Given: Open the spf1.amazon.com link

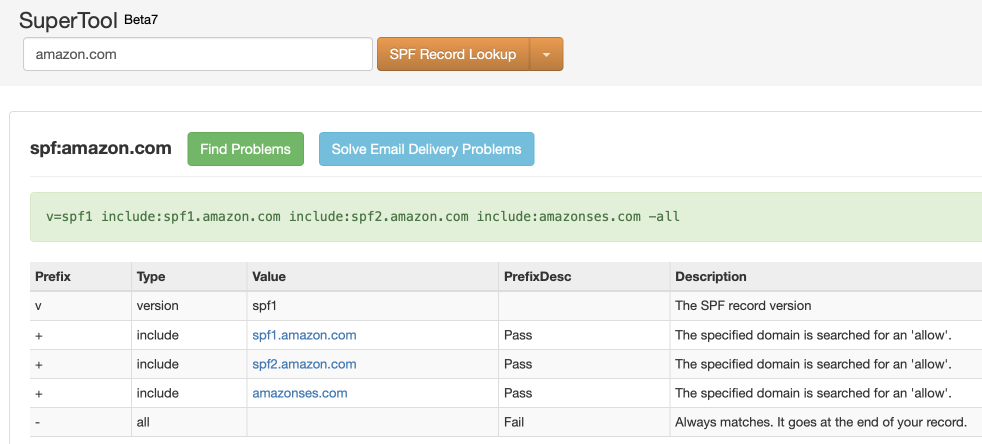Looking at the screenshot, I should 304,335.
